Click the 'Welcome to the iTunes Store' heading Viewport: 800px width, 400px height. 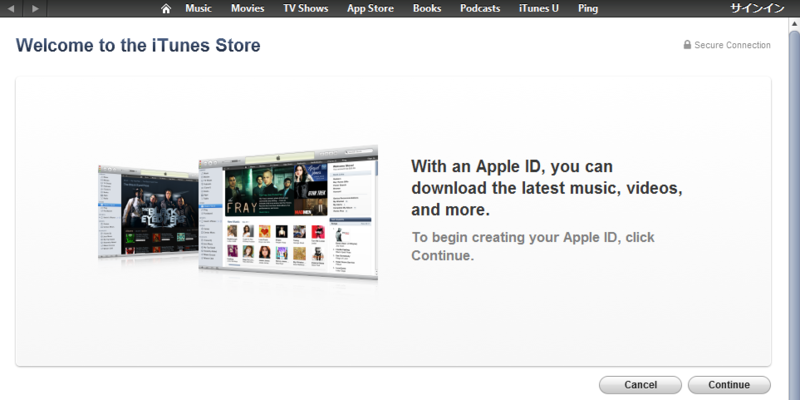pos(138,45)
